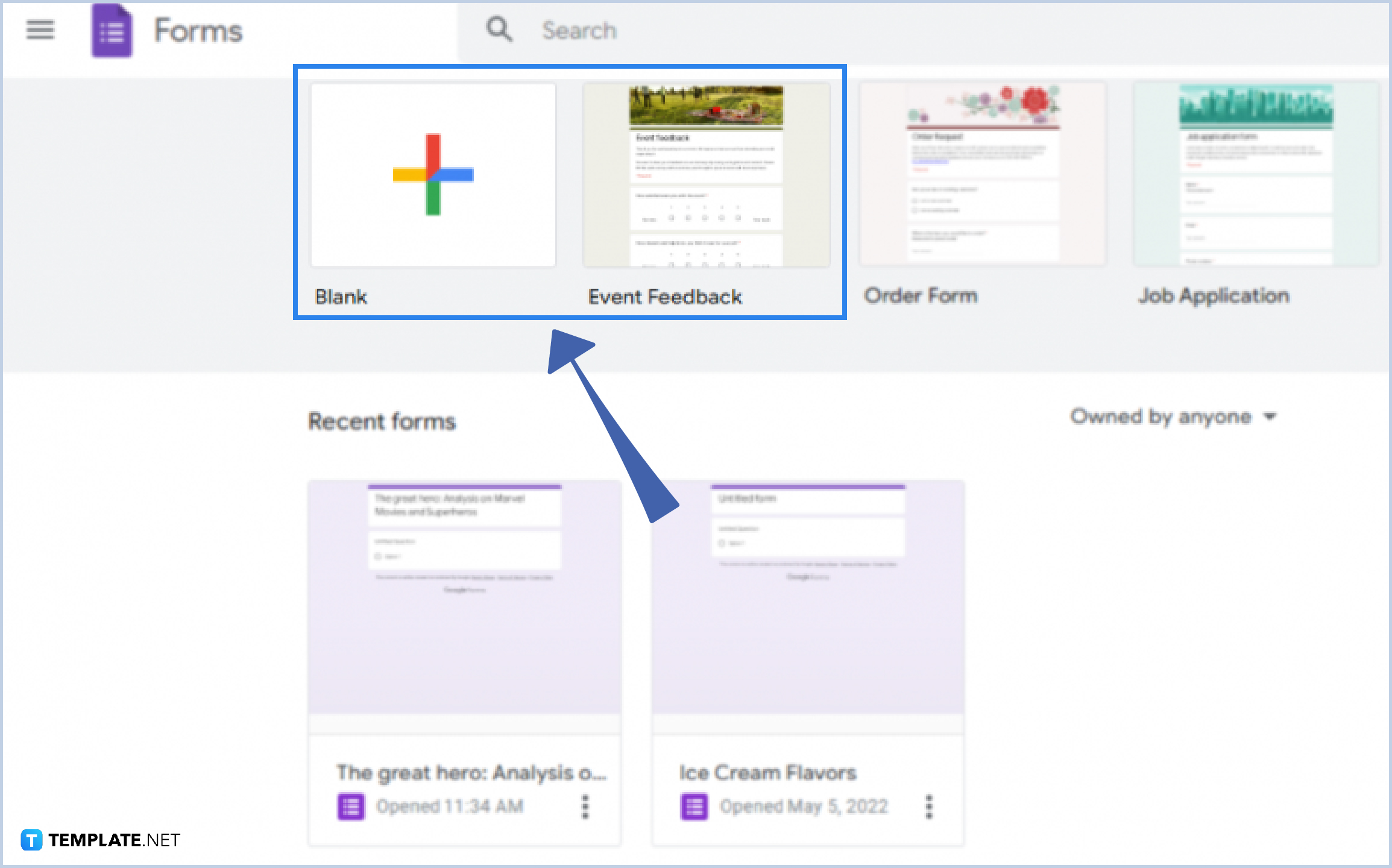
Task: Open more options for 'The great hero' form
Action: (x=584, y=805)
